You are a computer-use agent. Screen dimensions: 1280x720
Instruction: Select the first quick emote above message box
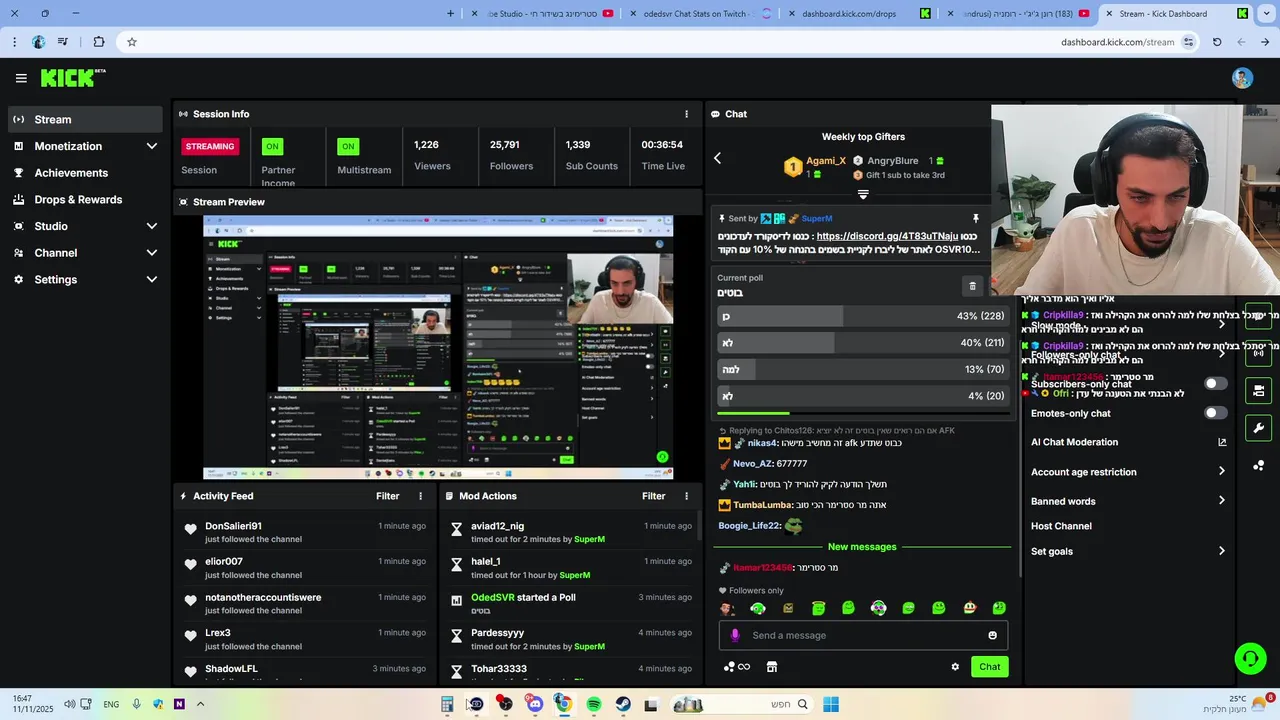coord(727,608)
